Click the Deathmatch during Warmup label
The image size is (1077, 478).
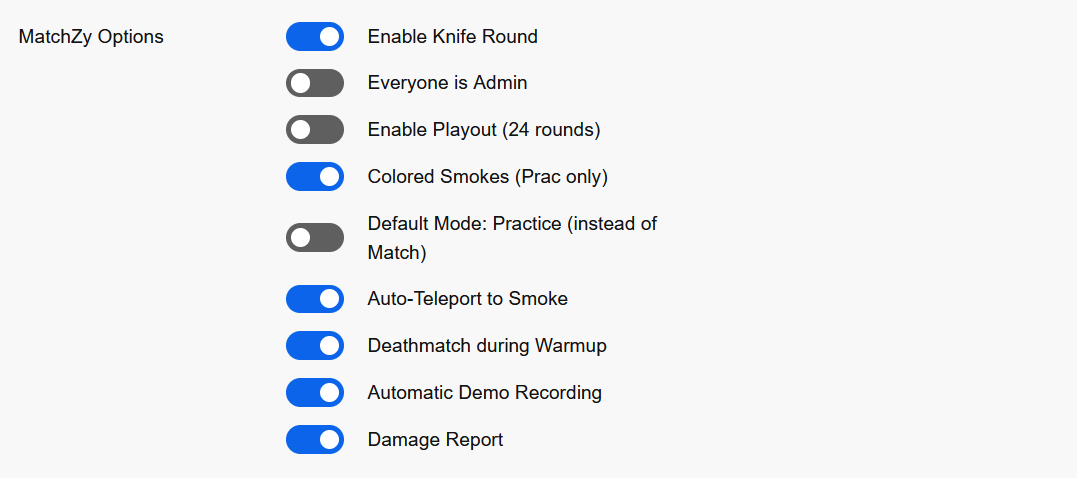[486, 346]
